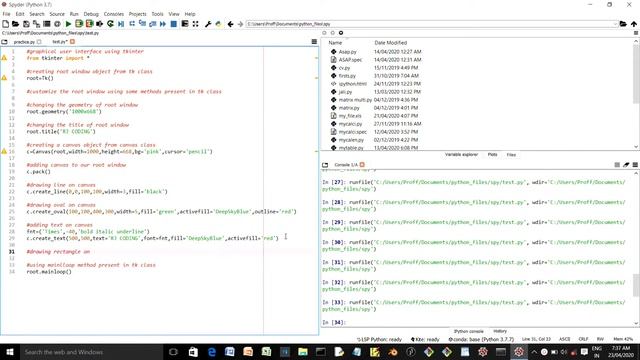This screenshot has width=640, height=360.
Task: Close the practice.py tab
Action: pyautogui.click(x=39, y=42)
